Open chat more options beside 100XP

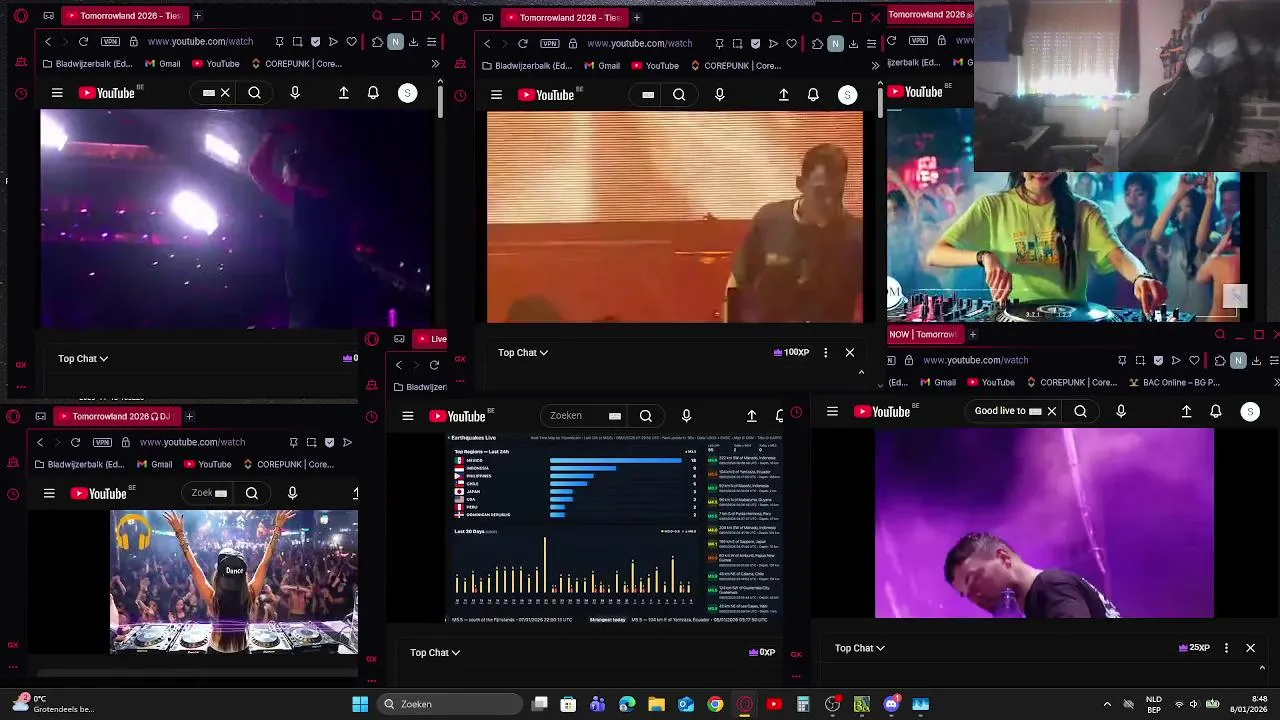pos(825,352)
